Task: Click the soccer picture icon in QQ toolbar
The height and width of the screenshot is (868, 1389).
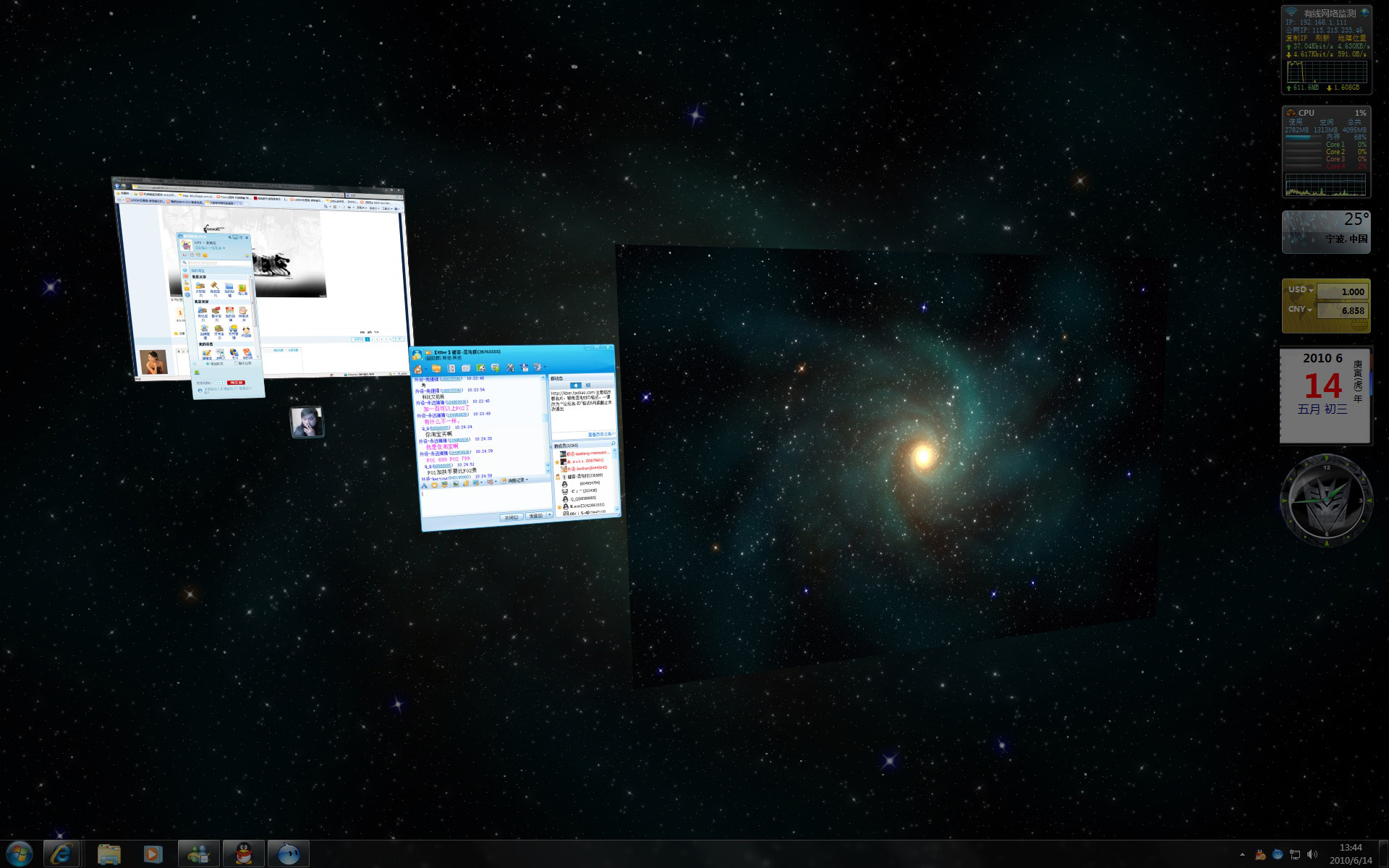Action: (481, 367)
